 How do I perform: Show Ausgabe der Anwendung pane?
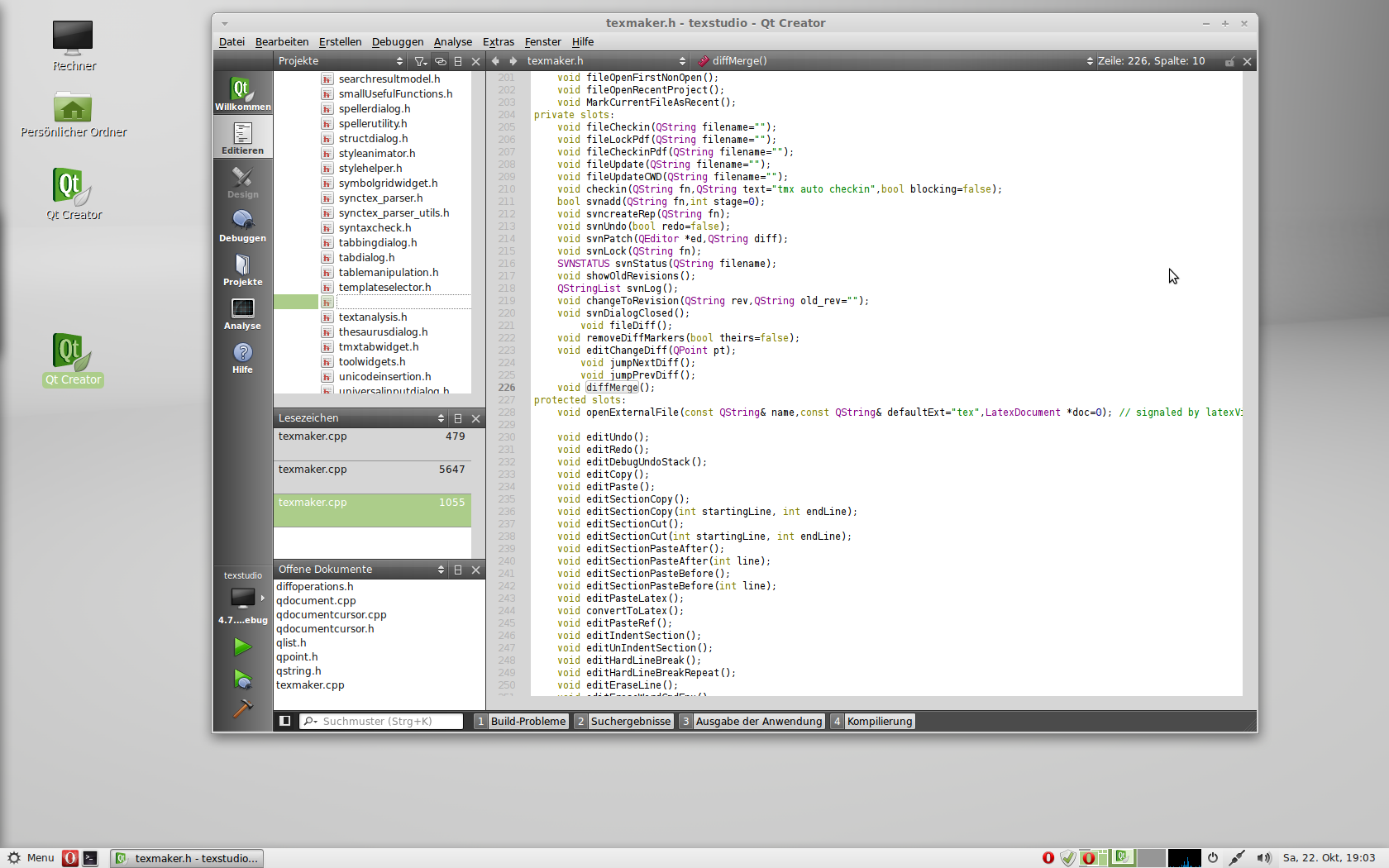coord(752,721)
